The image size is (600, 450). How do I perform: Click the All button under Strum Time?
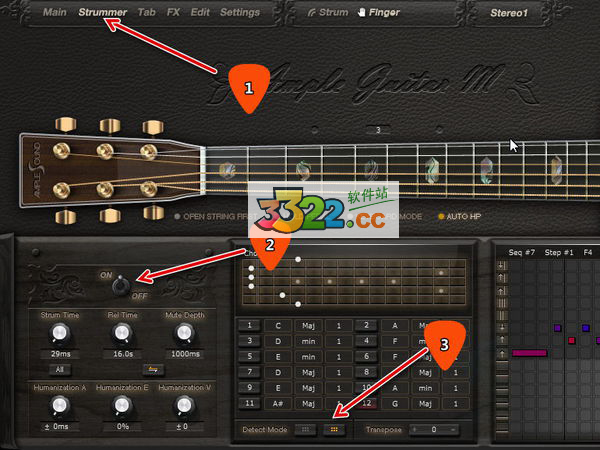59,370
